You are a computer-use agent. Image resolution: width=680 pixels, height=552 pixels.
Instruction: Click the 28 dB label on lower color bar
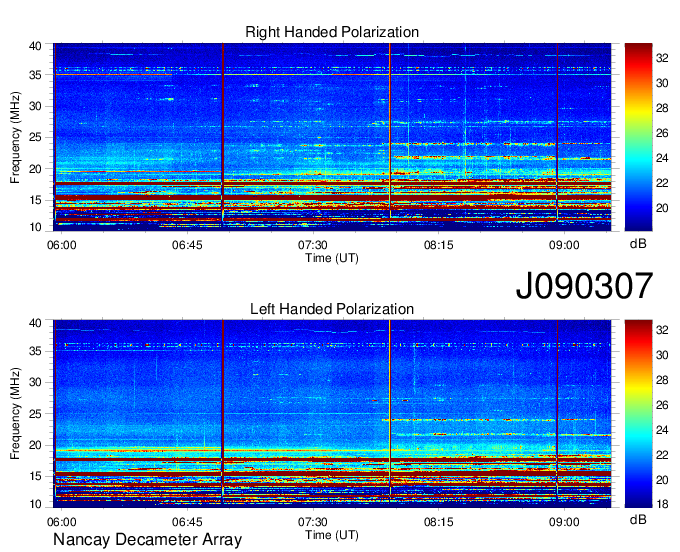coord(662,381)
